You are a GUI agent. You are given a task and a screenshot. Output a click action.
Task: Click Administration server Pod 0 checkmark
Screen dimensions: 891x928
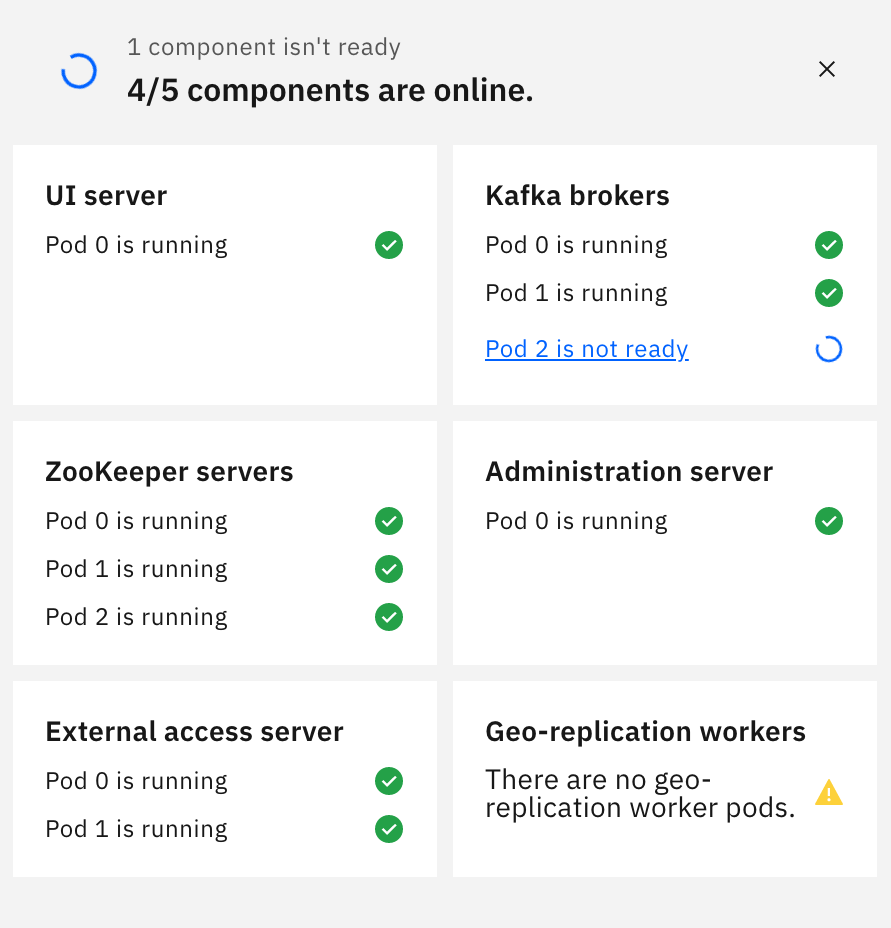(x=829, y=521)
